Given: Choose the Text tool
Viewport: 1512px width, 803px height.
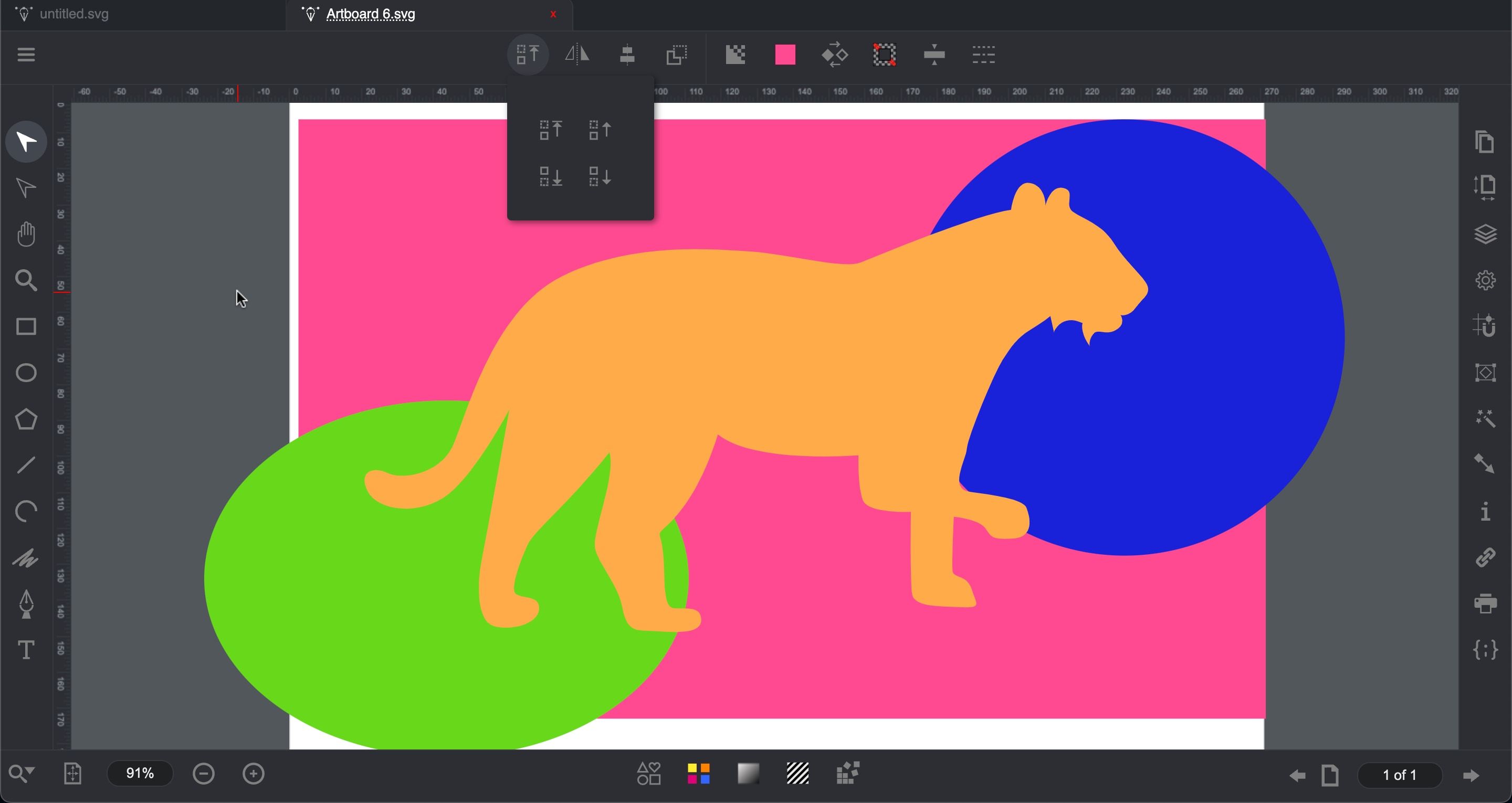Looking at the screenshot, I should point(26,650).
